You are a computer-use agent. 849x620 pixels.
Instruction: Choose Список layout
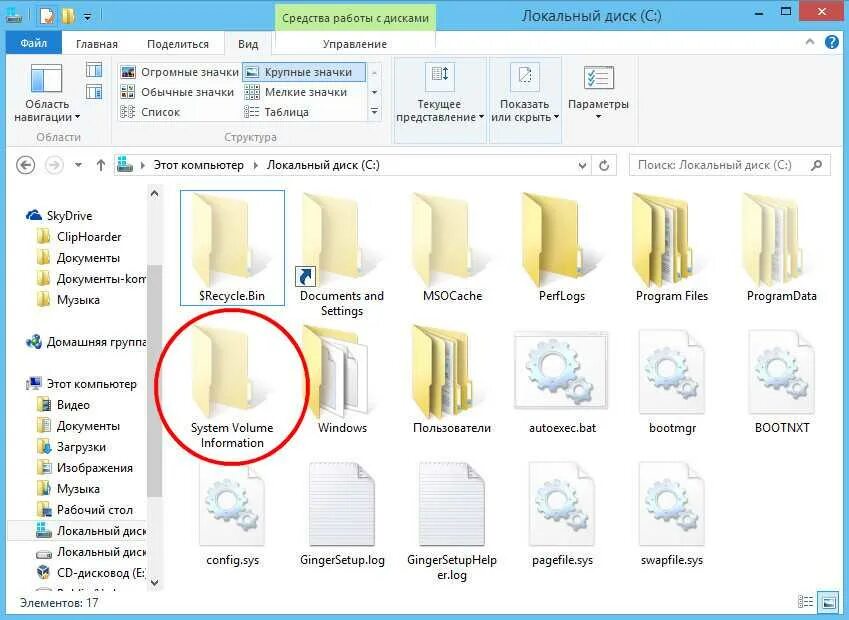click(150, 112)
